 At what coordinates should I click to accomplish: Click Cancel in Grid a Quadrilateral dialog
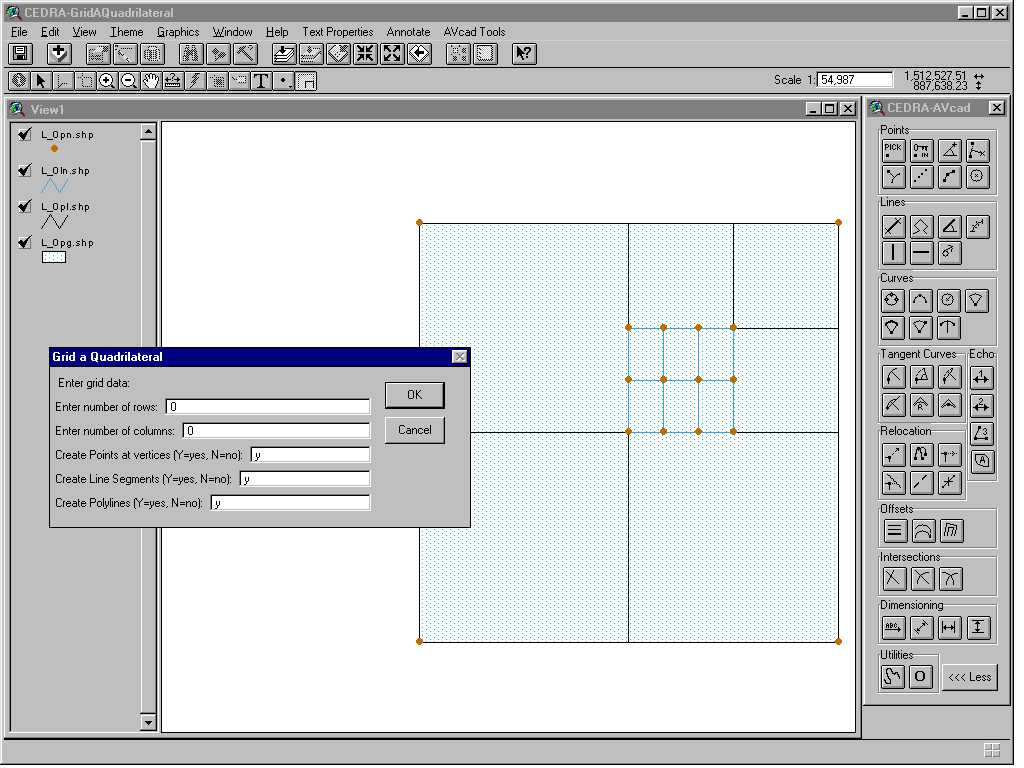[415, 430]
